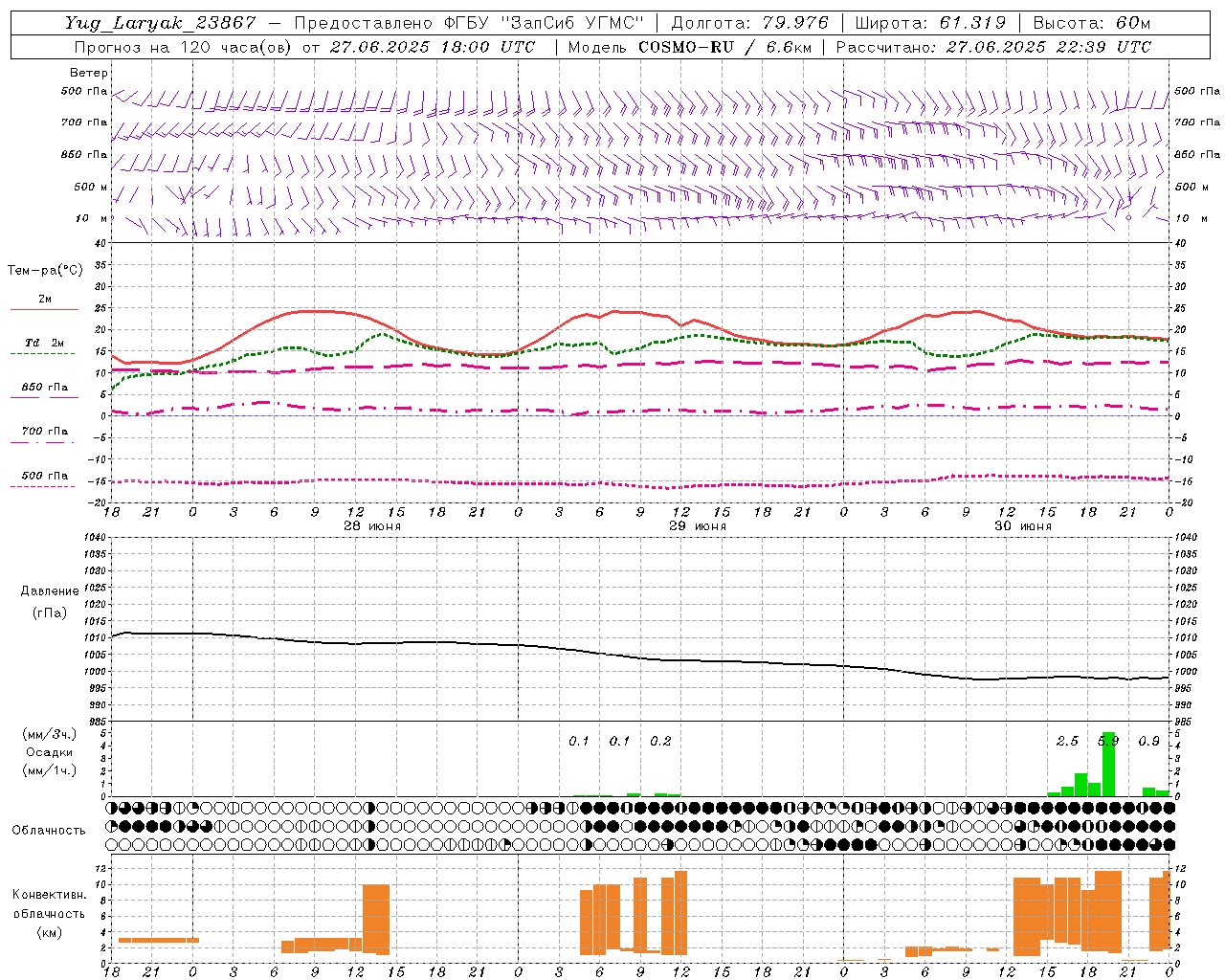This screenshot has width=1225, height=980.
Task: Click the 29 июня date label
Action: click(x=697, y=526)
